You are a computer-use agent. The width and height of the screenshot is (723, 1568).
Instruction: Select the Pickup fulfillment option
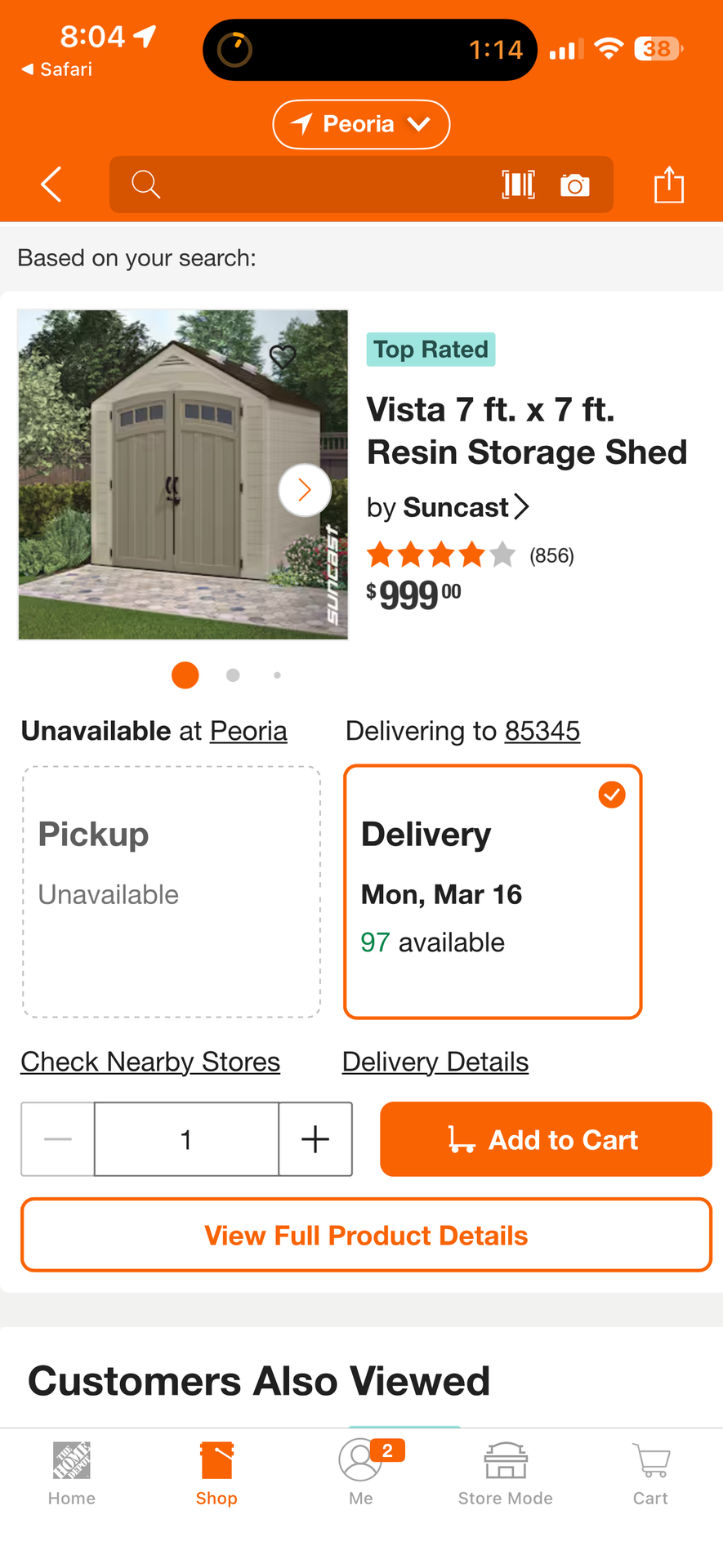[172, 892]
